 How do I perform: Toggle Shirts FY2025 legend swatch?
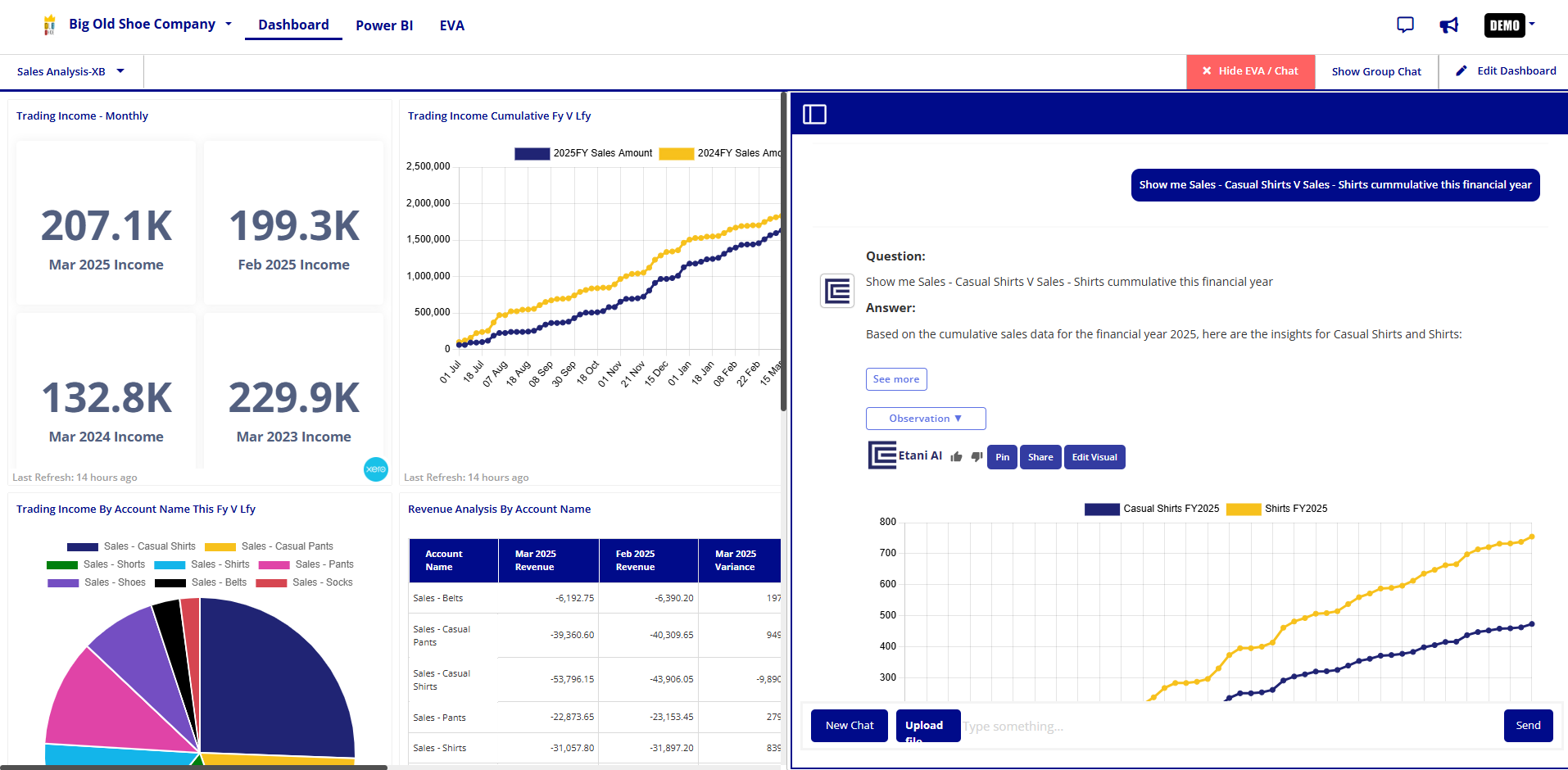coord(1244,509)
